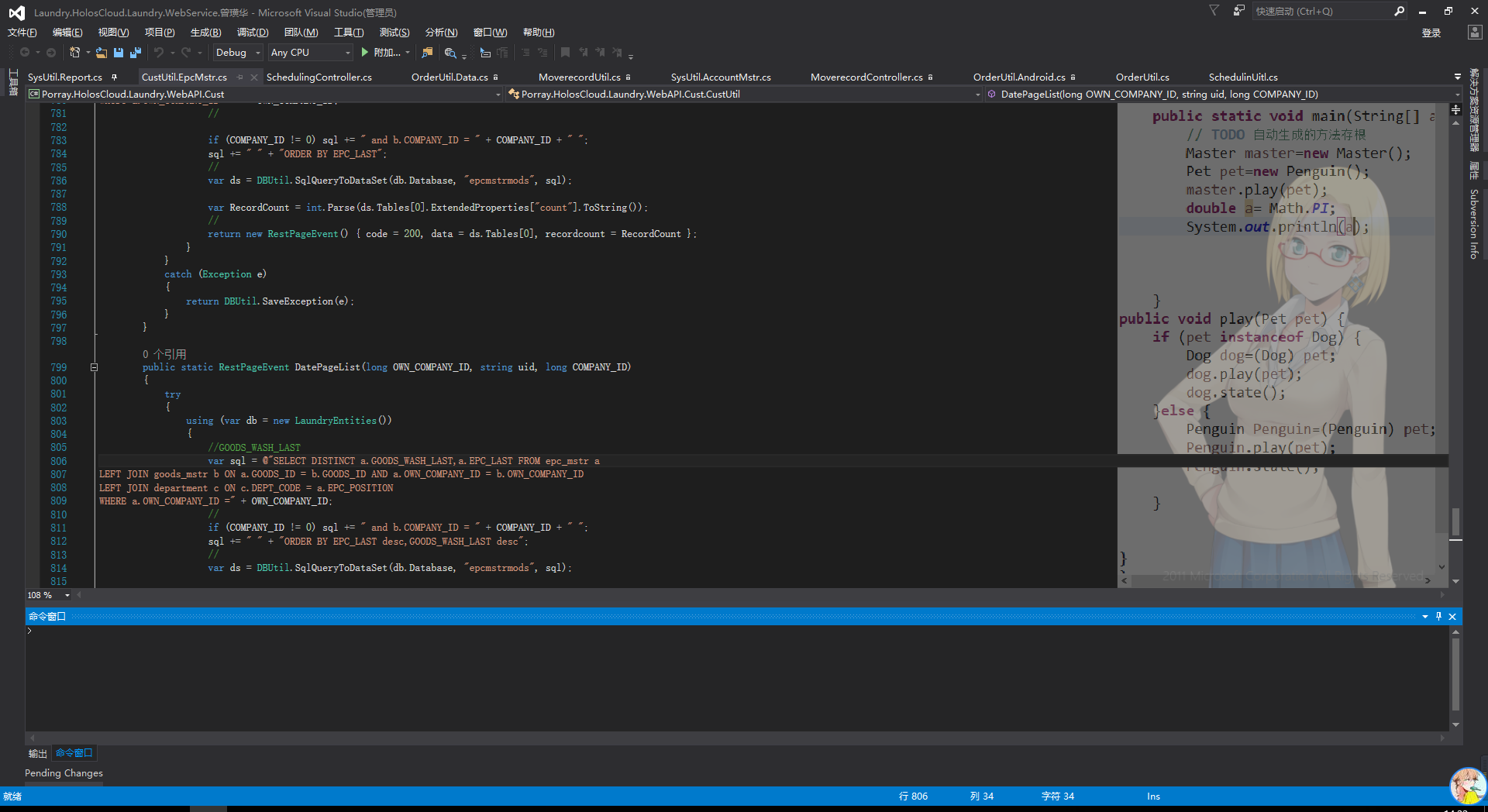Open the Debug configuration dropdown
This screenshot has width=1488, height=812.
(238, 53)
